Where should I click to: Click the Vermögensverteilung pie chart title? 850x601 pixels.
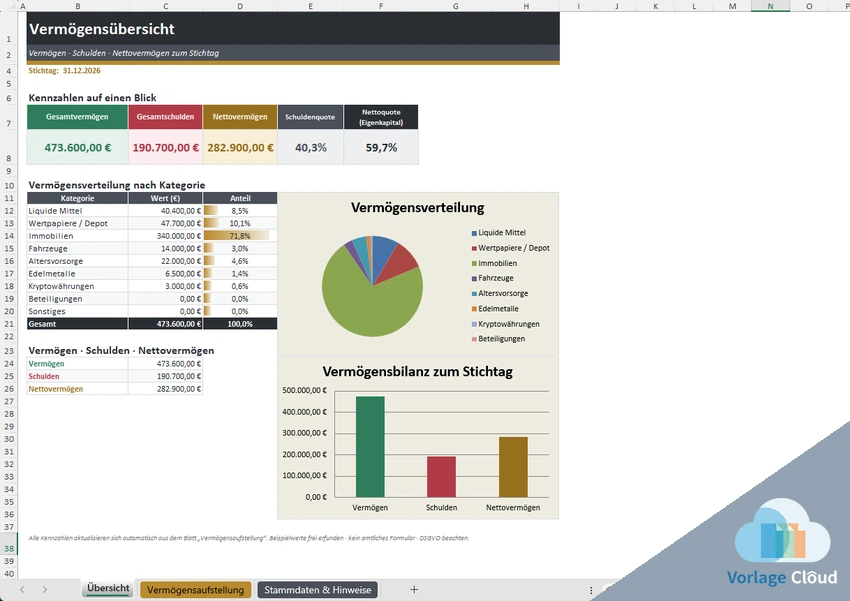[417, 208]
